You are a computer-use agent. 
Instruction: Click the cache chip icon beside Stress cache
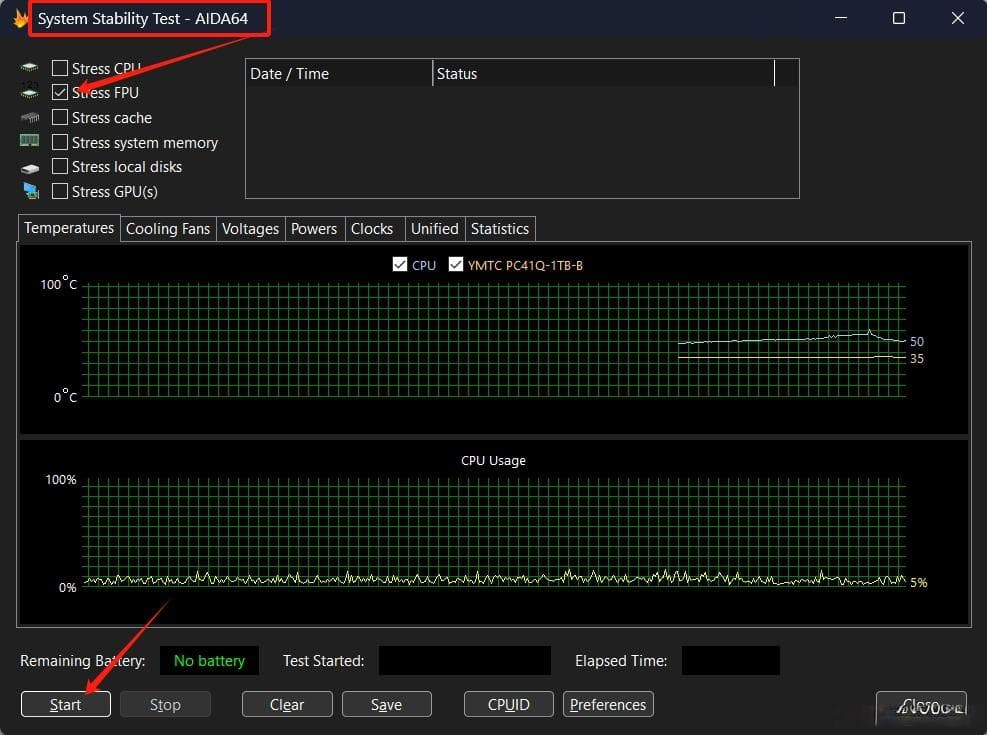[x=30, y=117]
